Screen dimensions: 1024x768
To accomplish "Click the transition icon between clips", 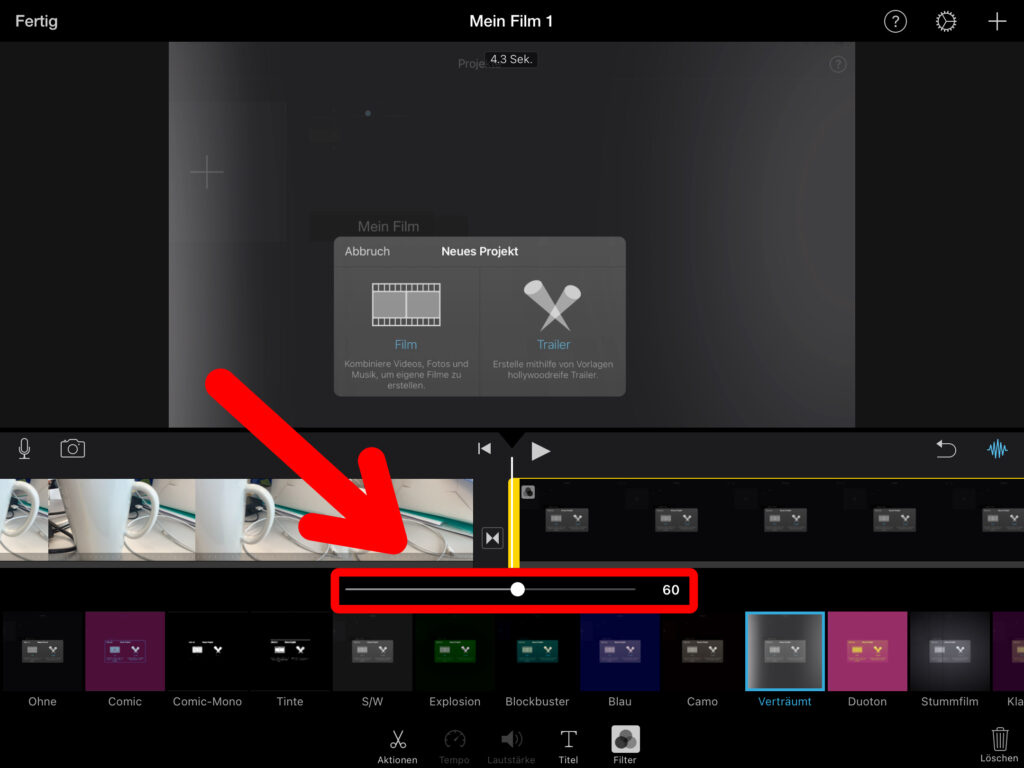I will click(492, 538).
